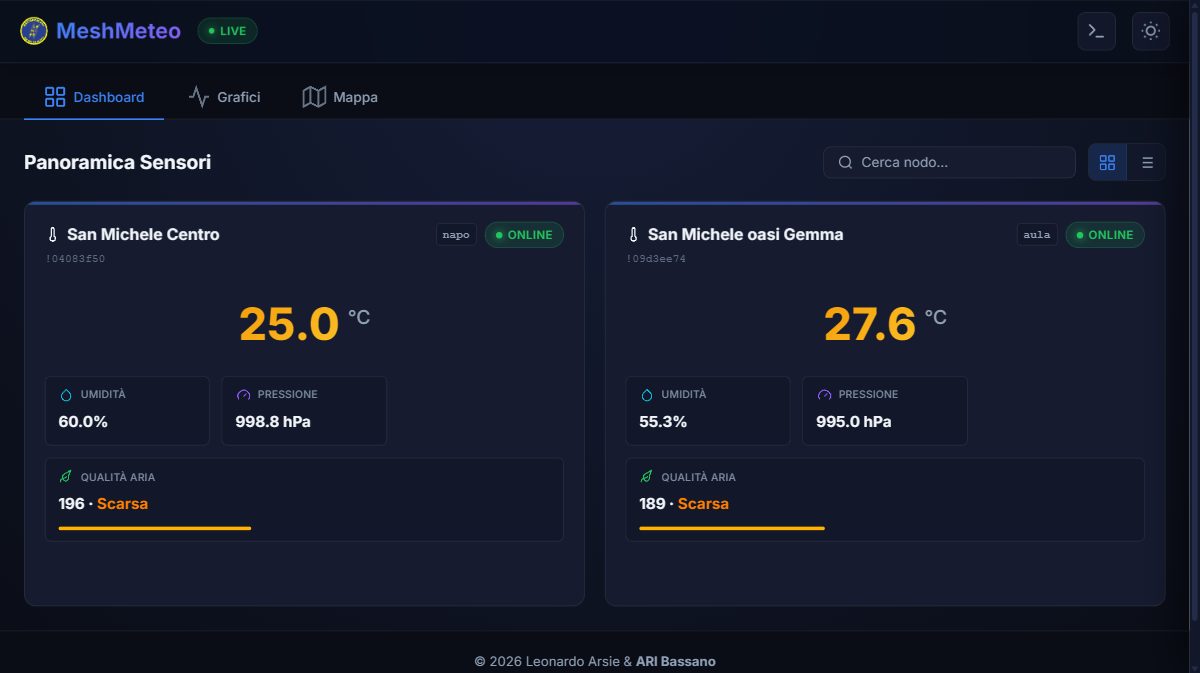Click the aula tag label
This screenshot has height=673, width=1200.
(1037, 235)
